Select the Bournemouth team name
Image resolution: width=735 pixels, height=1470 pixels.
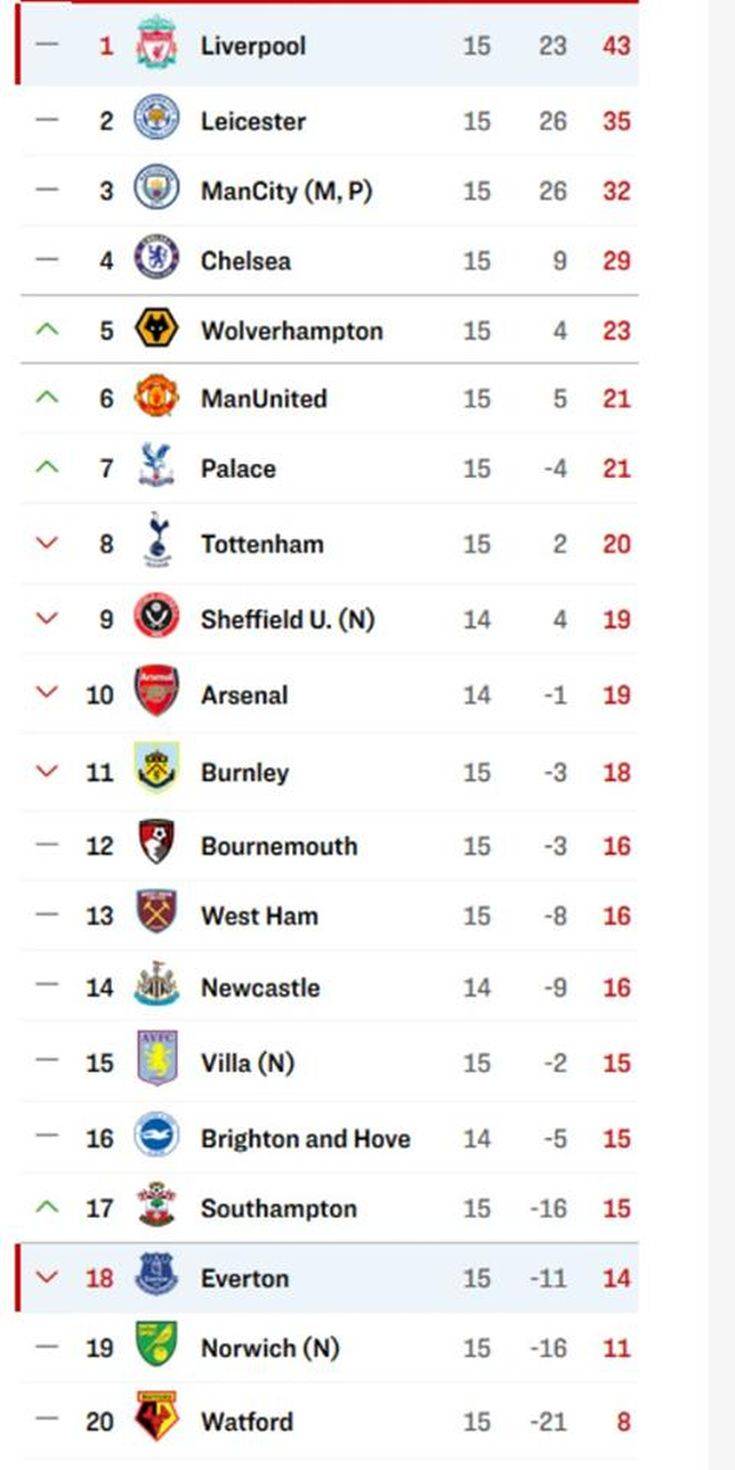279,846
